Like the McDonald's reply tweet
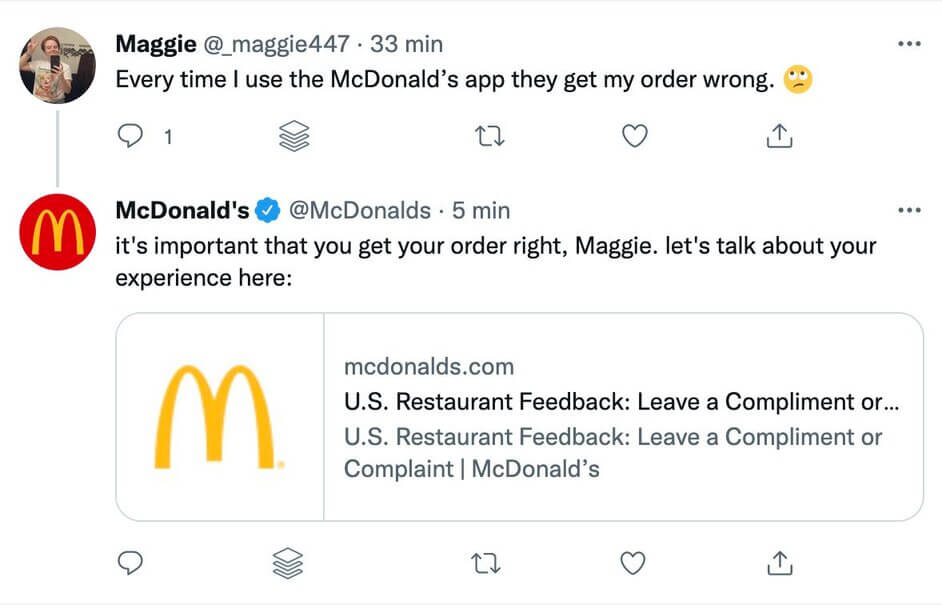 [633, 563]
